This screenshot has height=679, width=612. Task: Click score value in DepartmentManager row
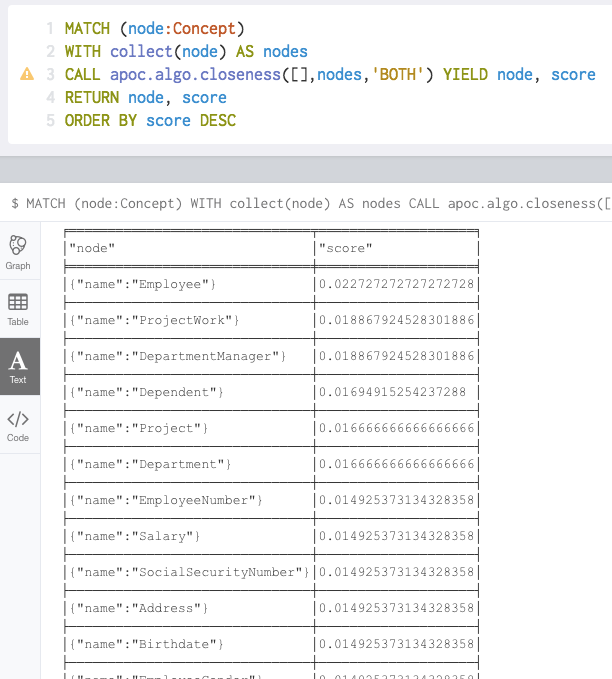396,356
